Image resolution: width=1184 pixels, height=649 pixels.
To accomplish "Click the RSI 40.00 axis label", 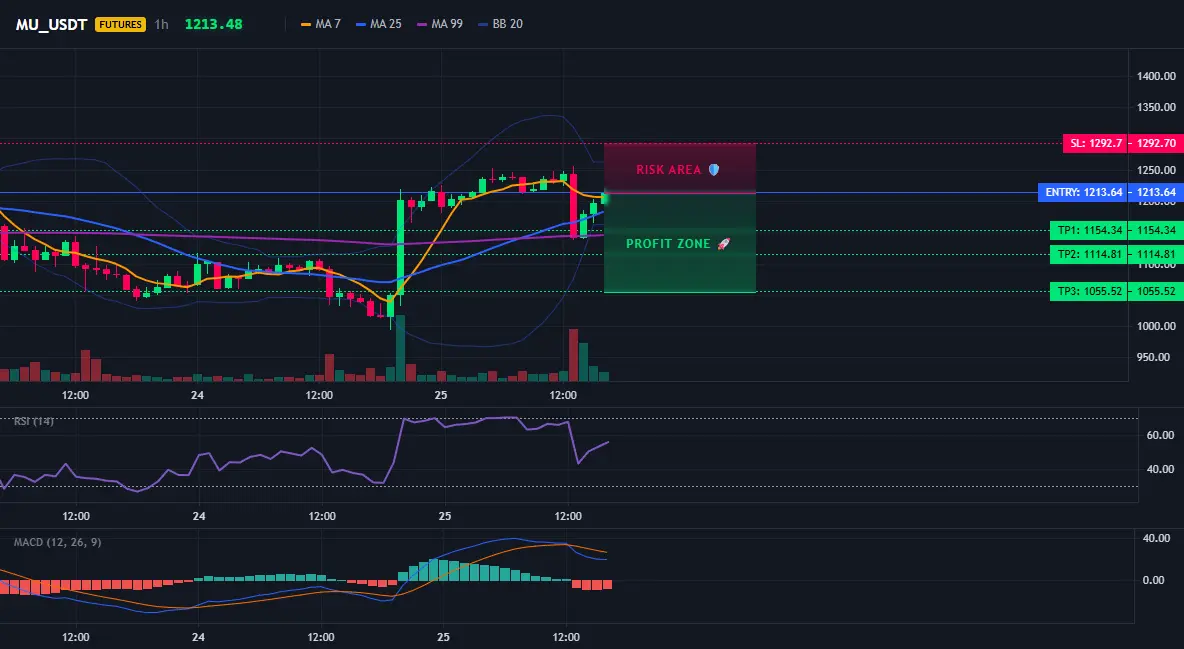I will 1161,469.
